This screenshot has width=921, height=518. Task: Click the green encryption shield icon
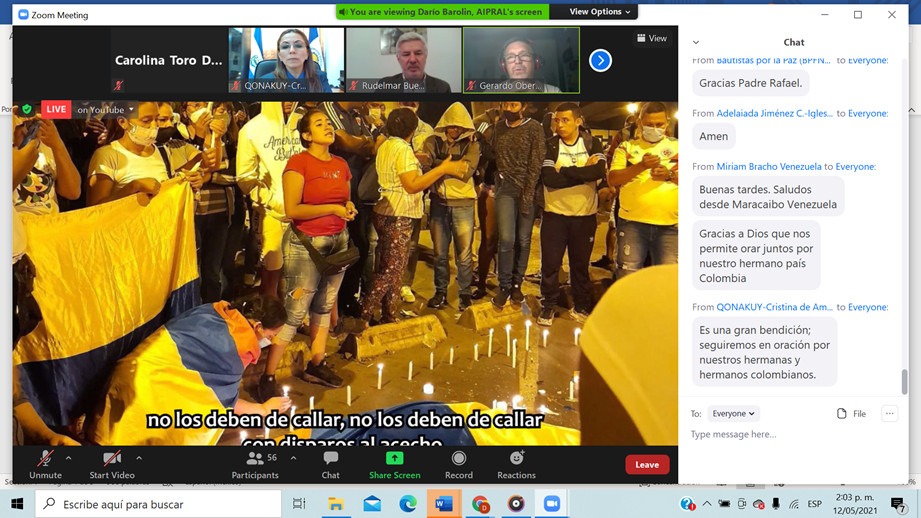pos(27,109)
